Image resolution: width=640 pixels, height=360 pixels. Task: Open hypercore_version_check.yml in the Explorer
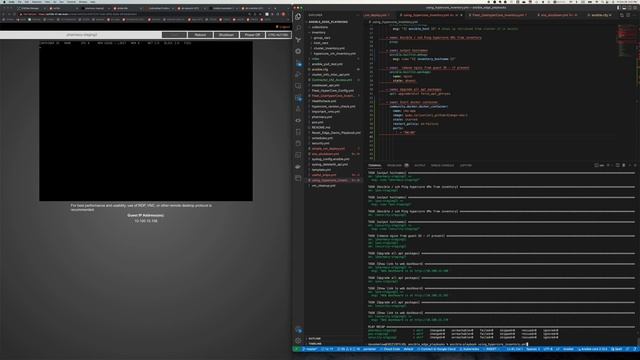(x=333, y=107)
